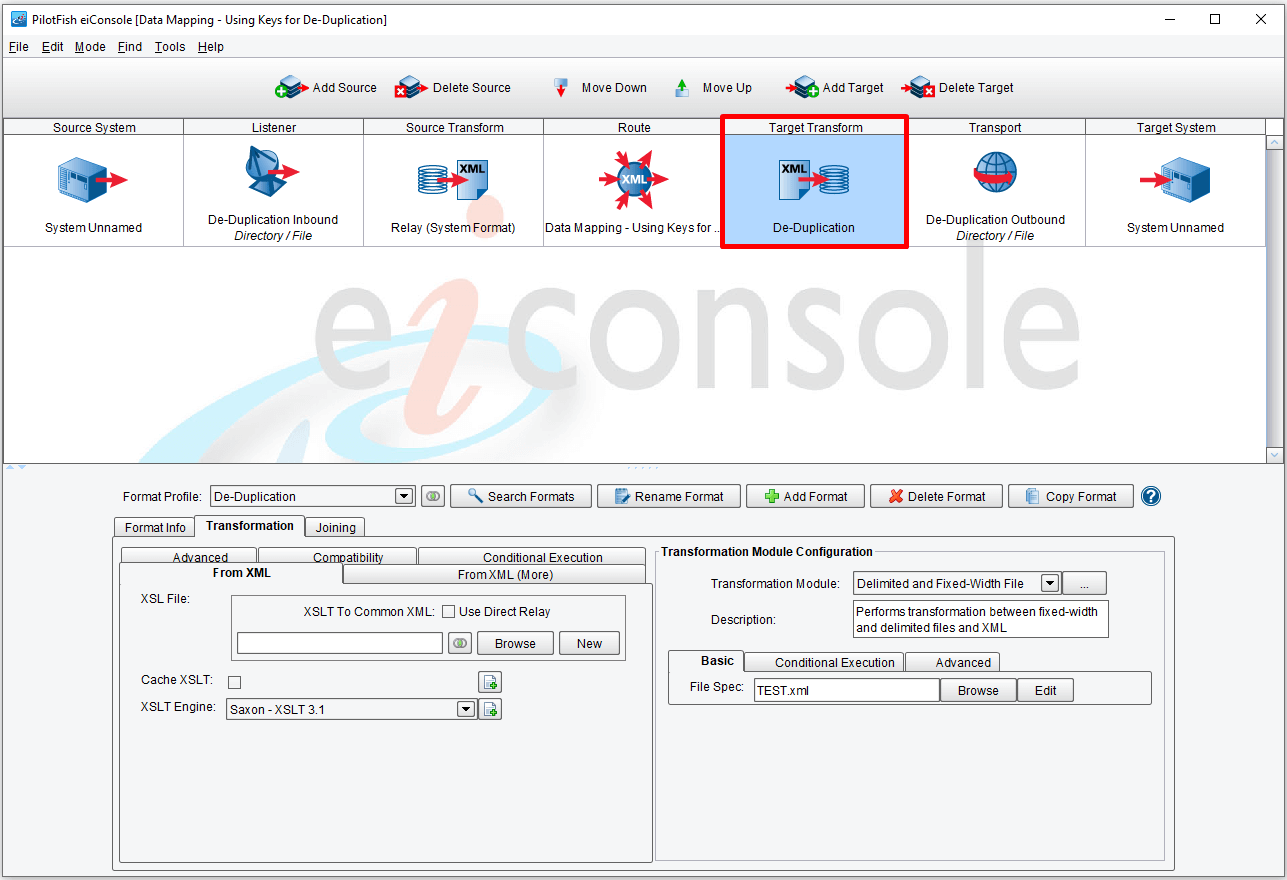Click the icon next to Format Profile dropdown
The height and width of the screenshot is (880, 1287).
pos(432,496)
